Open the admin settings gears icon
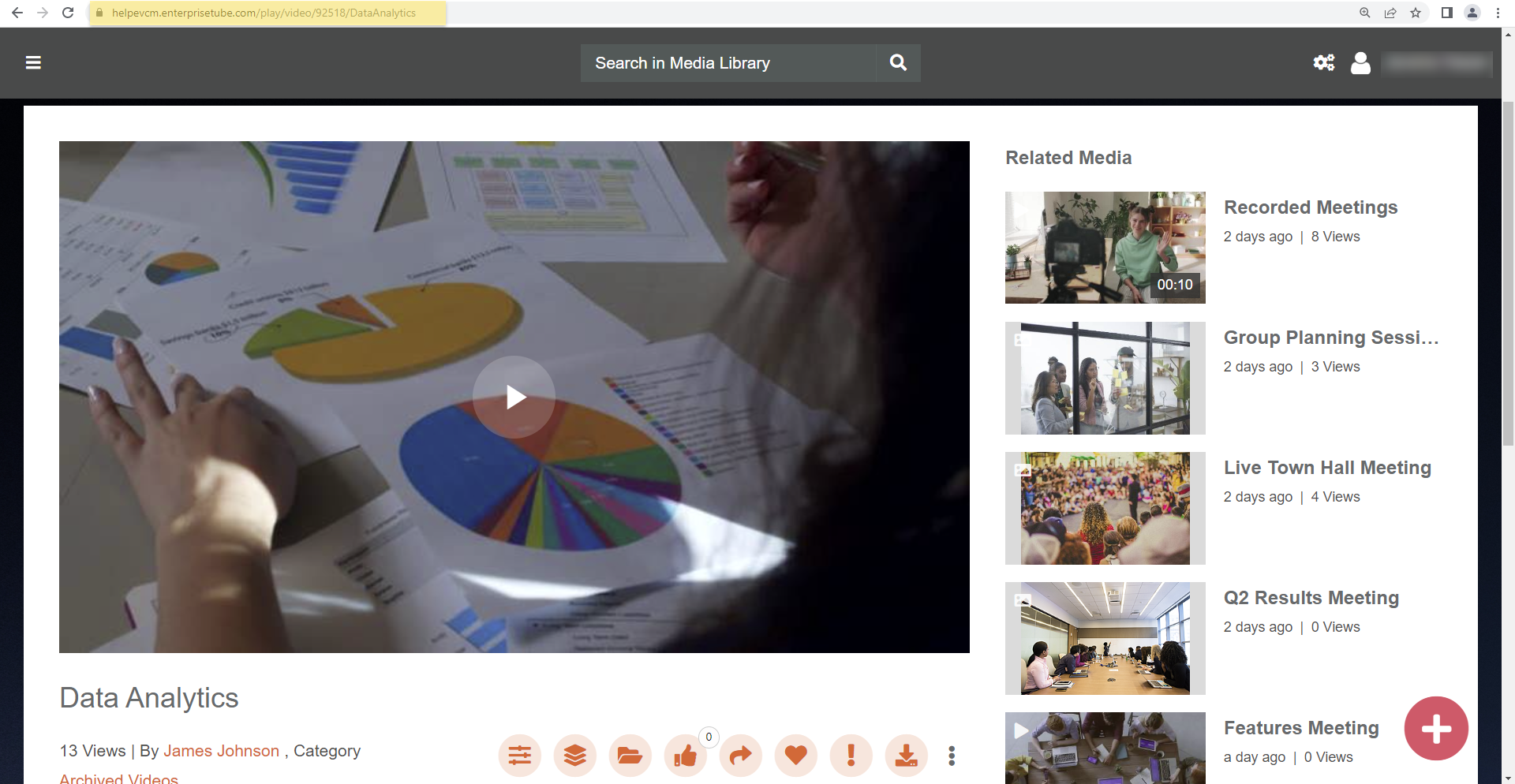 click(1323, 63)
